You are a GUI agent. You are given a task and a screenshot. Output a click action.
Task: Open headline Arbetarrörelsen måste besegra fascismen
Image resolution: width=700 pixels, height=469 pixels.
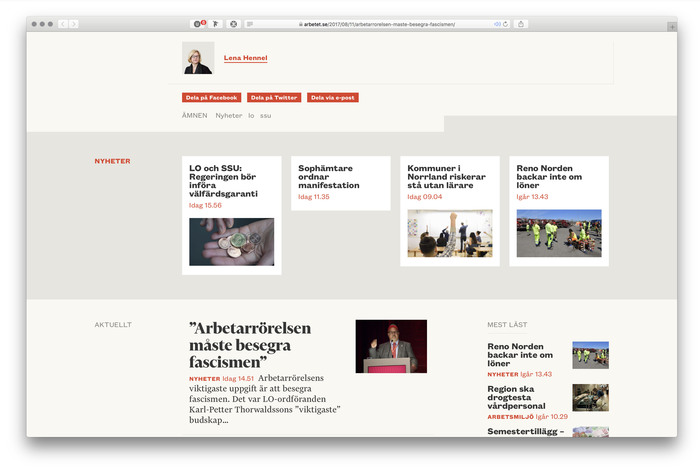pyautogui.click(x=250, y=345)
